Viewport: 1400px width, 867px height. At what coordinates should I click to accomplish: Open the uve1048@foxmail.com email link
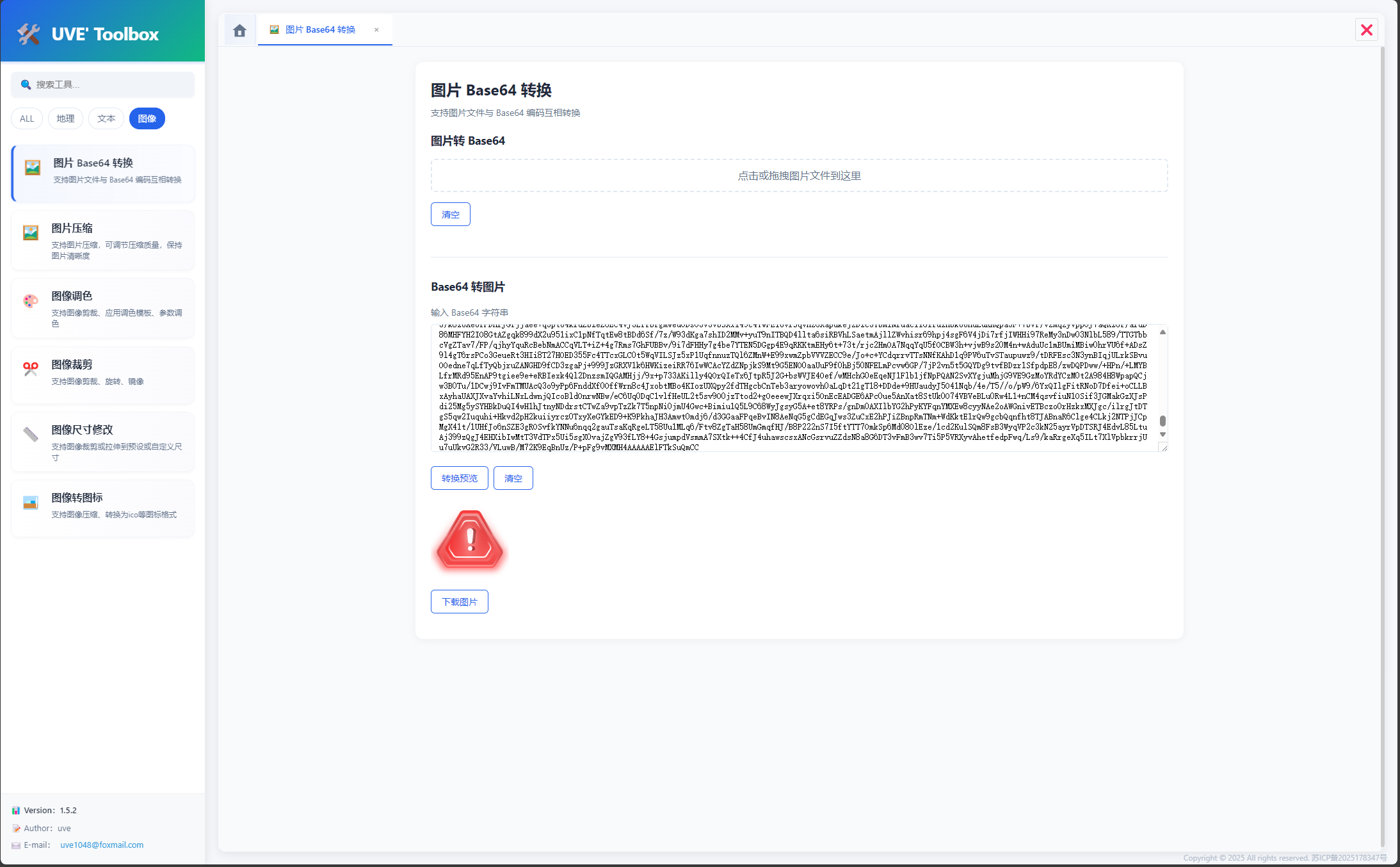coord(101,845)
